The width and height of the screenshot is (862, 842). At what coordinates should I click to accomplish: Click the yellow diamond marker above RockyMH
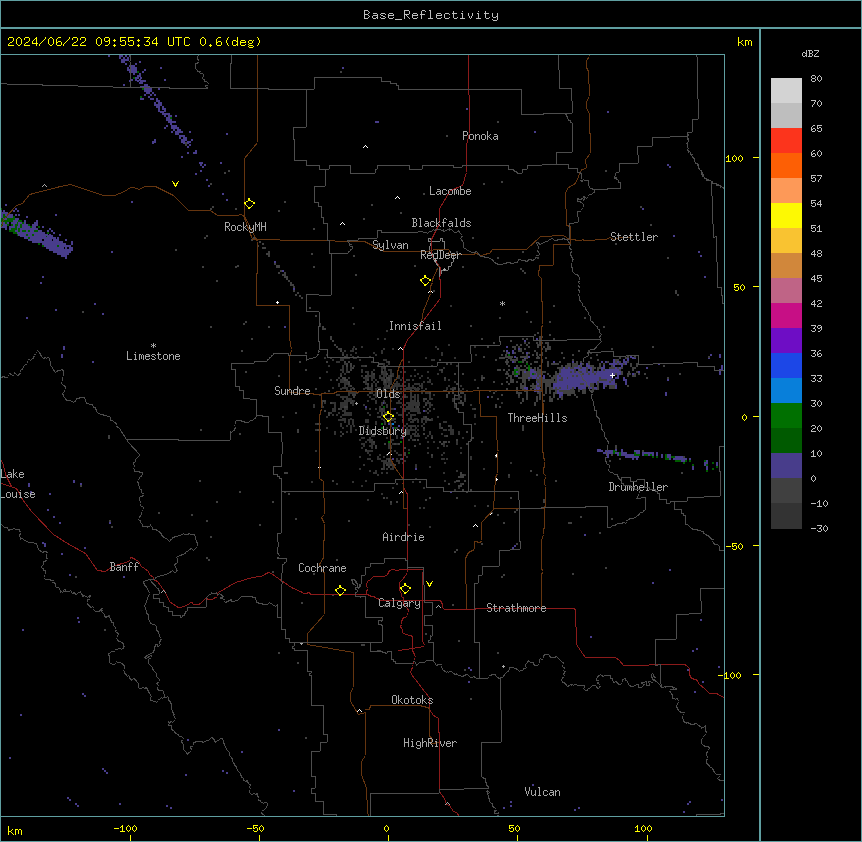click(250, 204)
